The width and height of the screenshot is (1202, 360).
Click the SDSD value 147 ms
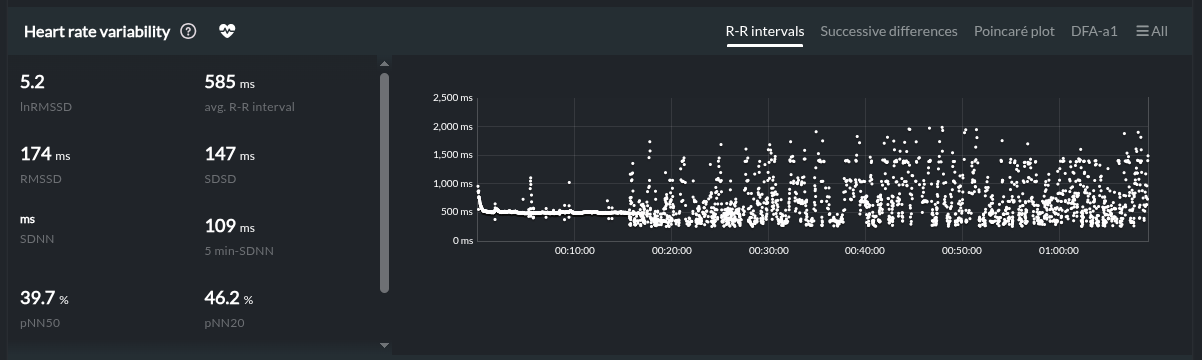click(230, 155)
